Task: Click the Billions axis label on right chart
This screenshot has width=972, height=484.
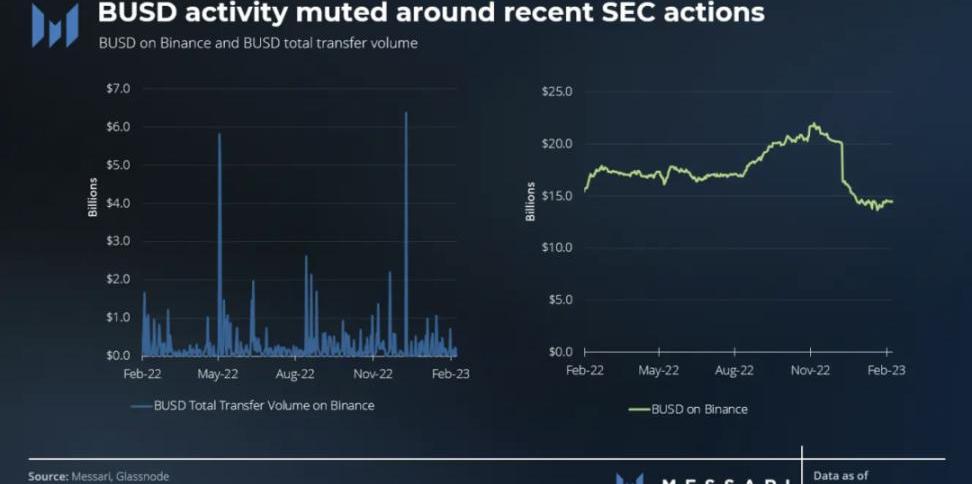Action: (x=530, y=201)
